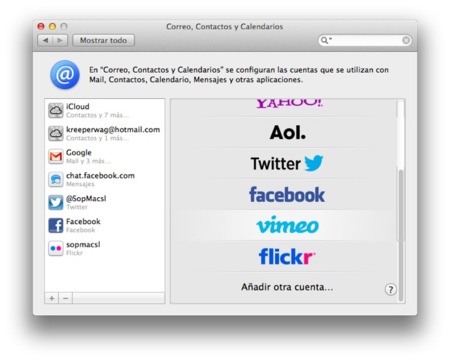Open help with the question mark button
The image size is (450, 361).
click(391, 289)
